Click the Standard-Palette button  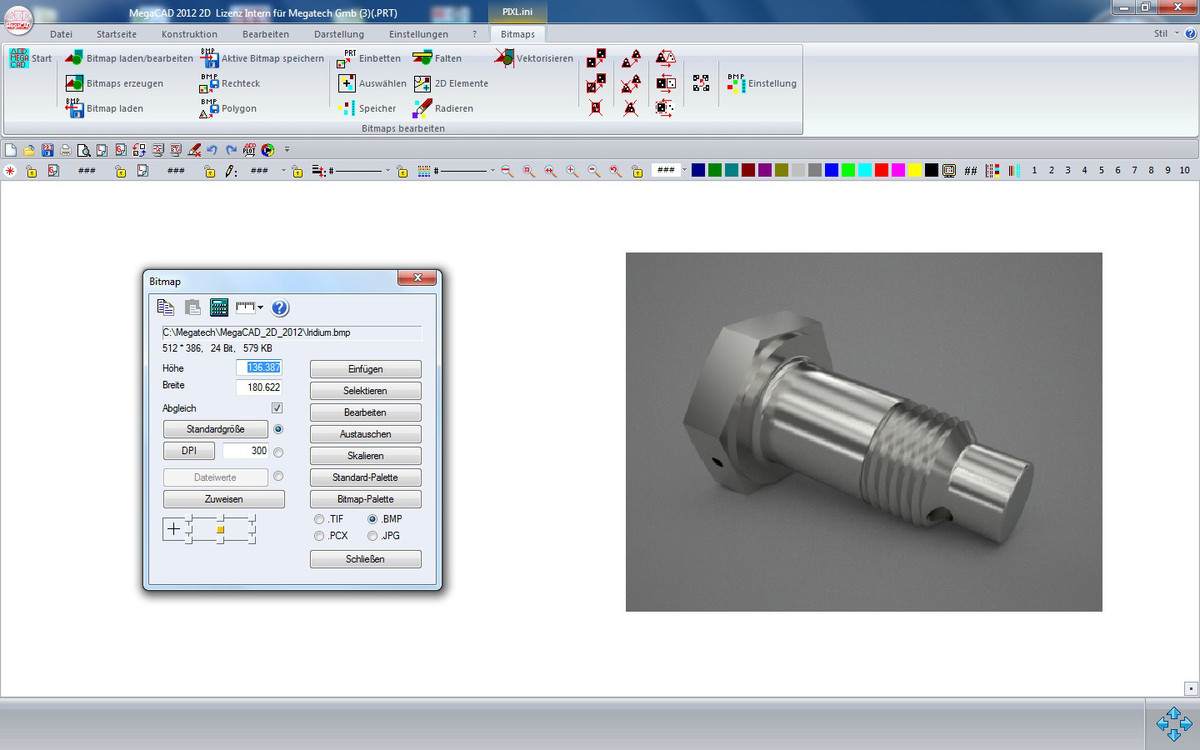pos(365,477)
